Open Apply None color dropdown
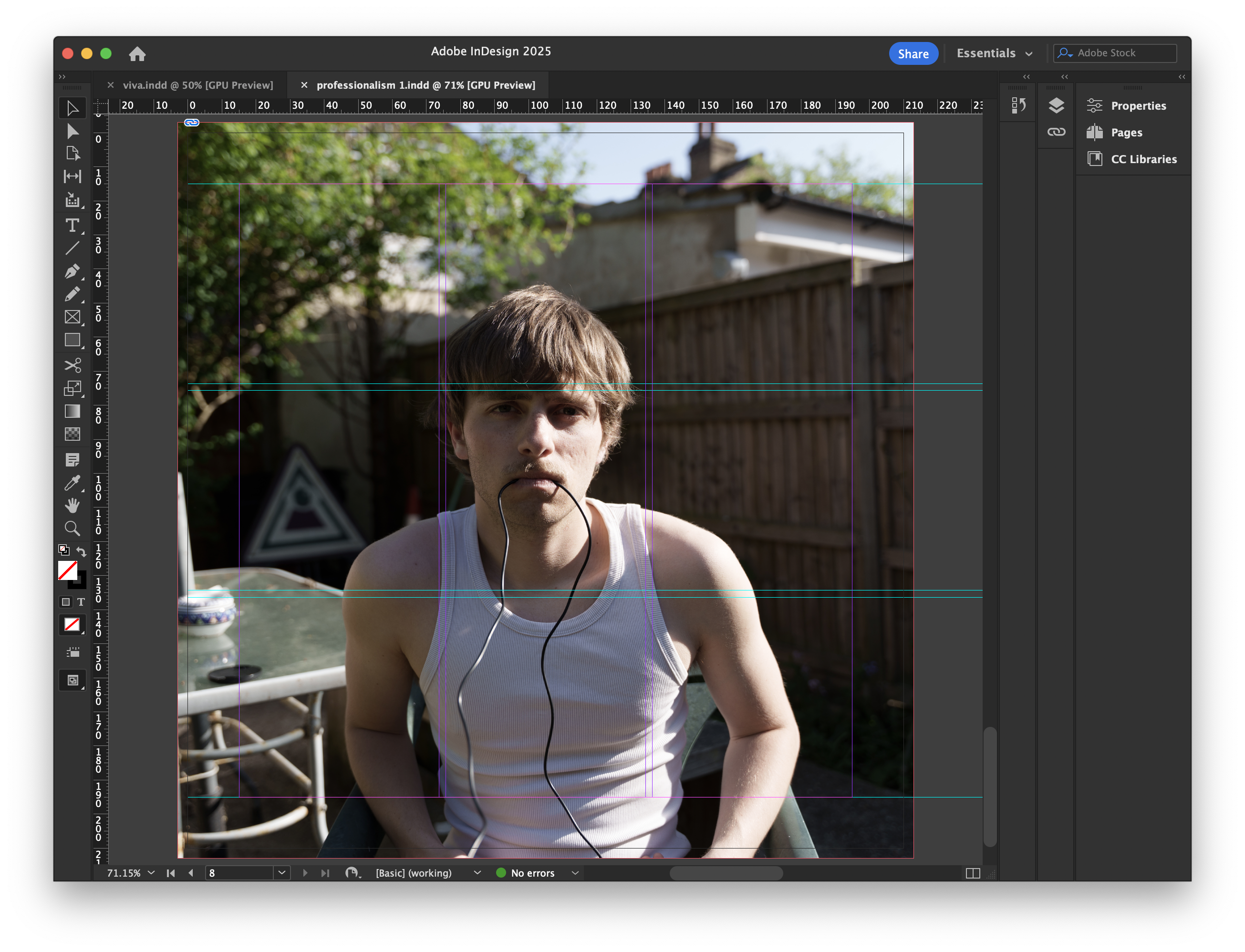 pyautogui.click(x=73, y=625)
